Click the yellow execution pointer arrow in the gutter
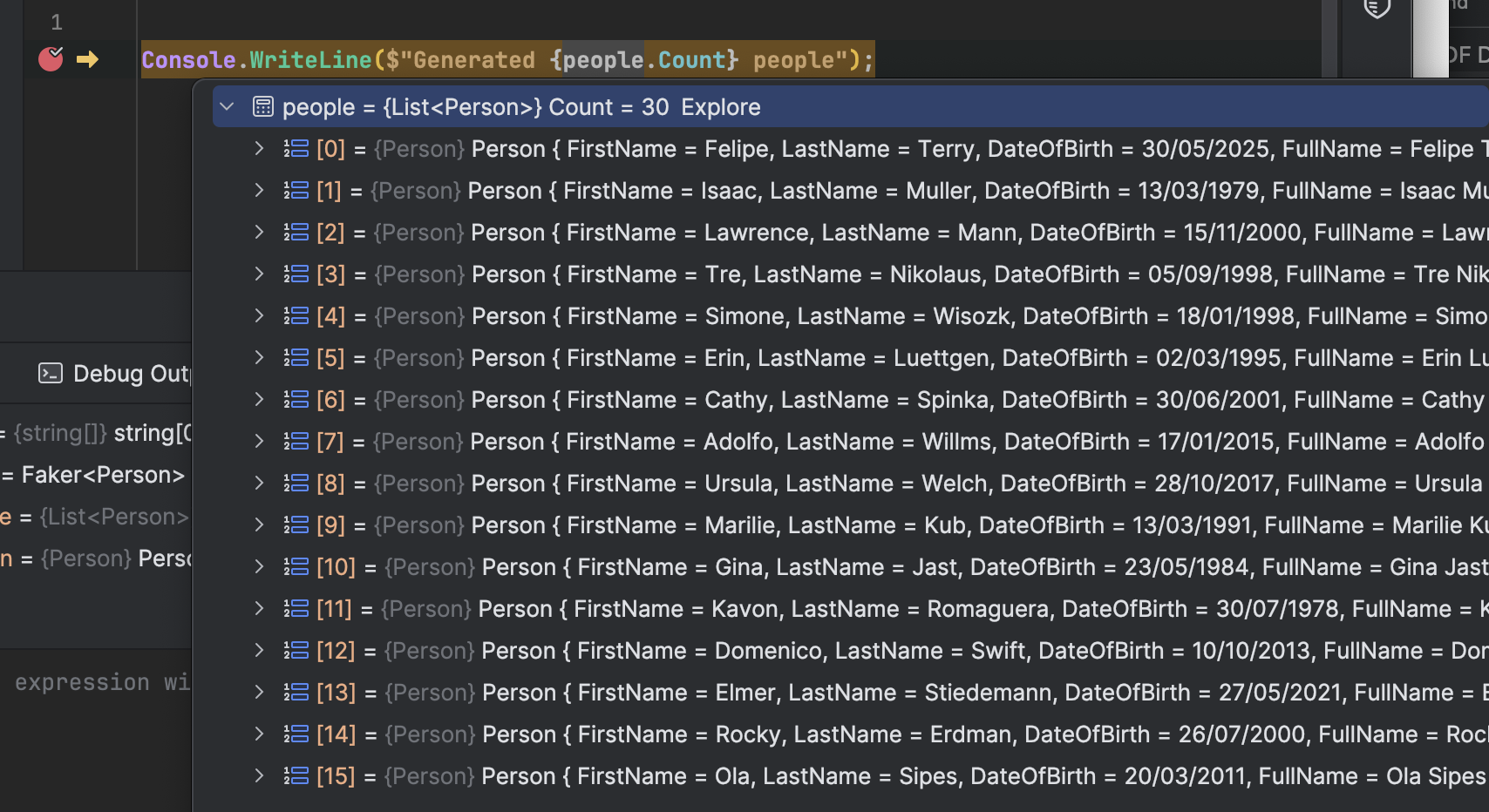 point(86,59)
